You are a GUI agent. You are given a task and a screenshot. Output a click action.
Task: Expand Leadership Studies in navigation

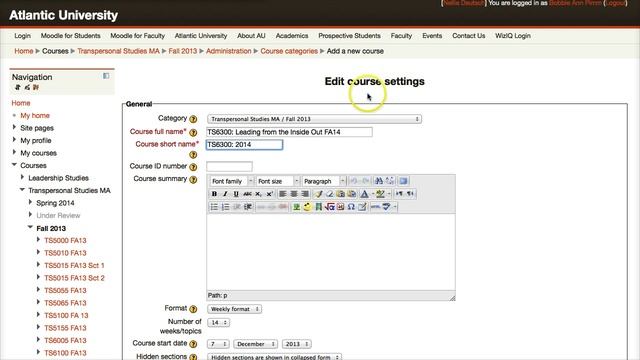point(22,177)
